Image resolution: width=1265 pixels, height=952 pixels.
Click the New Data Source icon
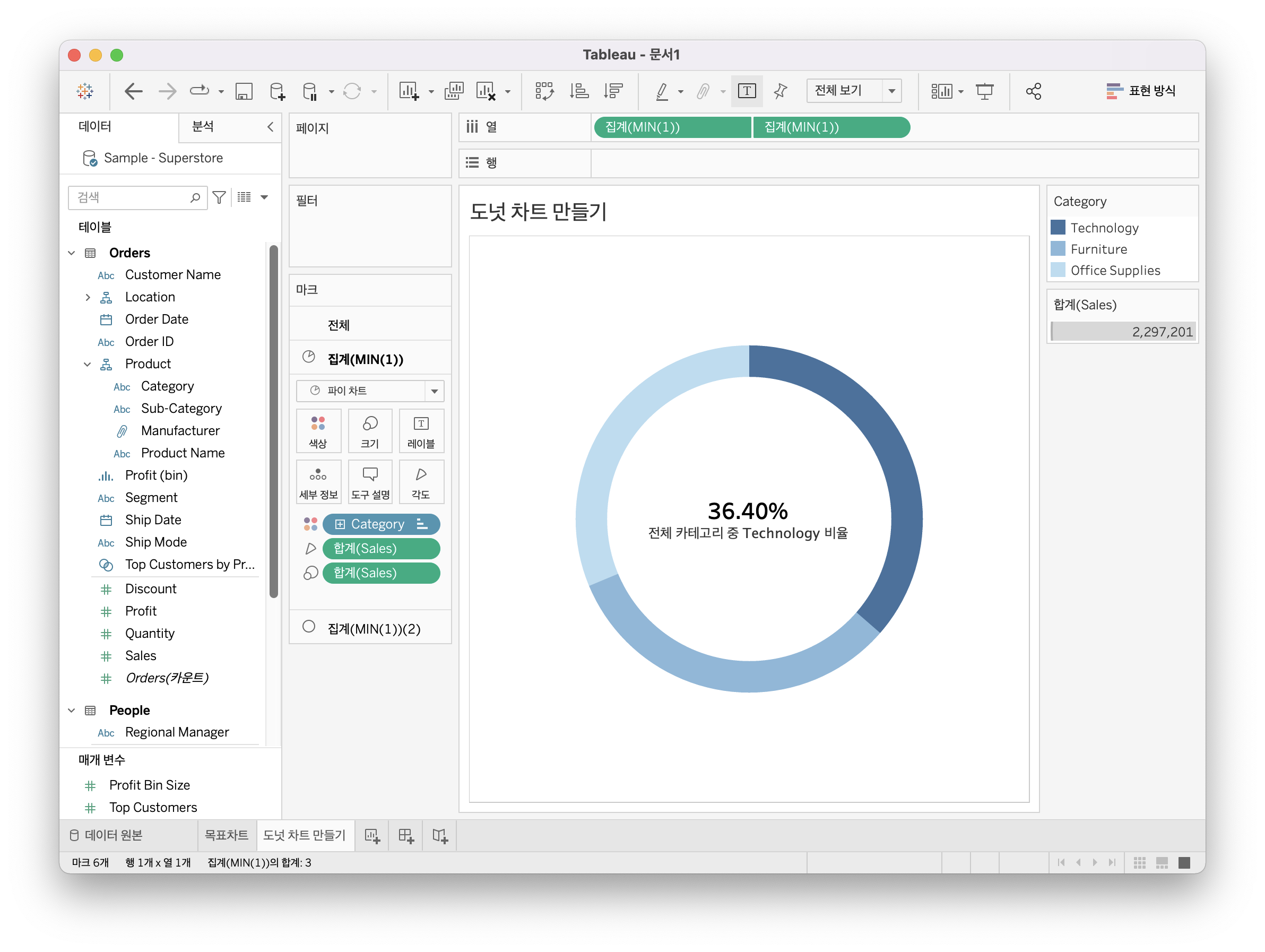click(x=278, y=91)
